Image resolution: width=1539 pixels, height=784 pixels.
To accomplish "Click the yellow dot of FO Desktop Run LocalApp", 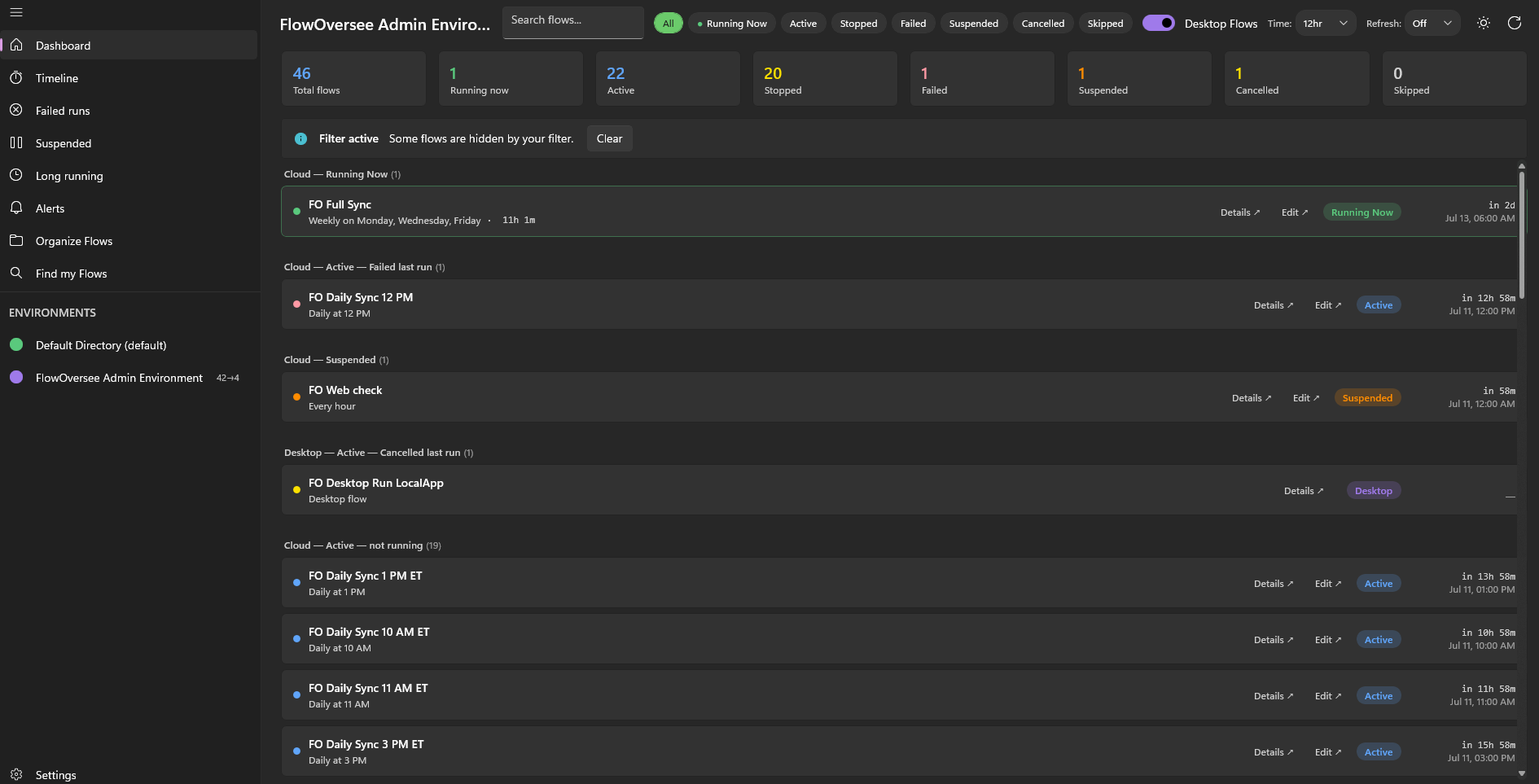I will coord(296,490).
